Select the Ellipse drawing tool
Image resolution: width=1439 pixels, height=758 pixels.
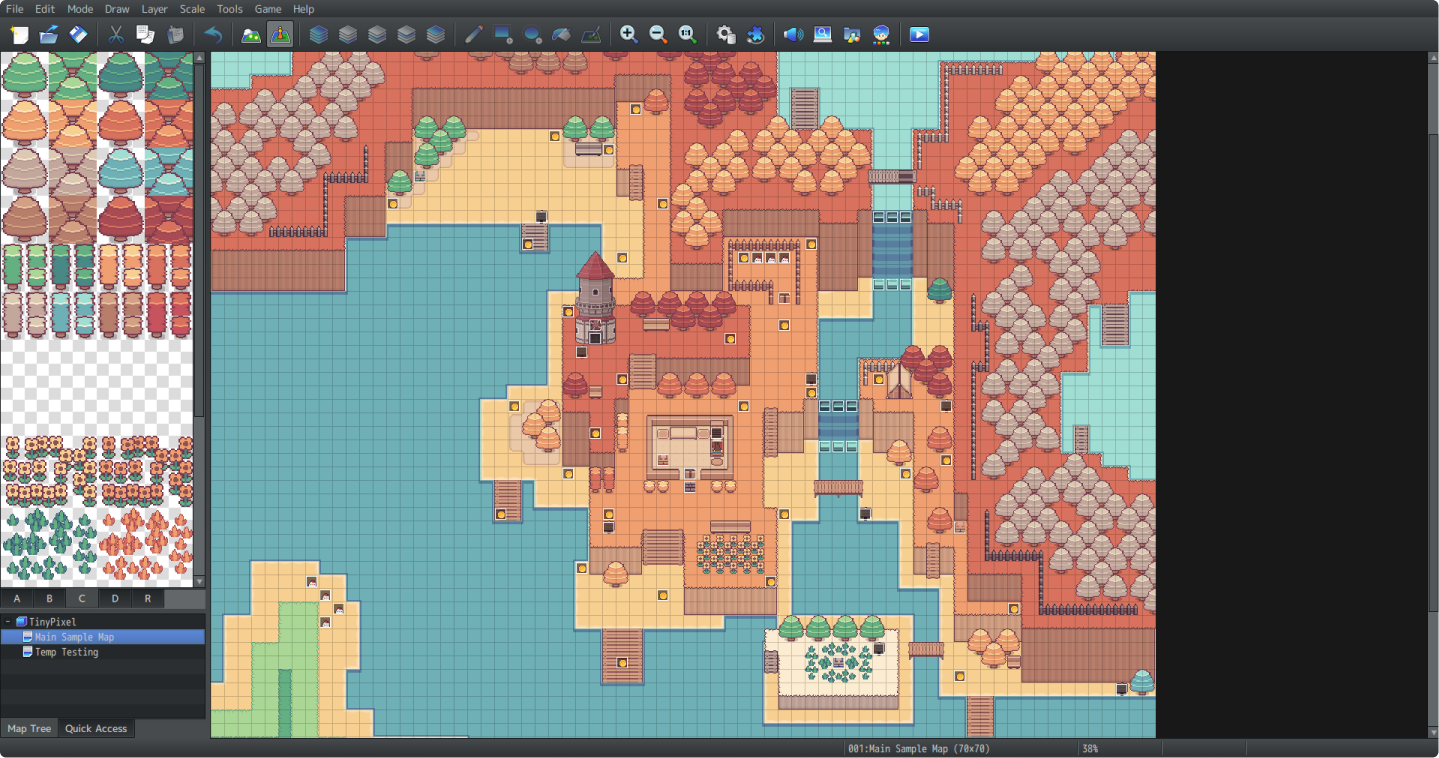533,35
